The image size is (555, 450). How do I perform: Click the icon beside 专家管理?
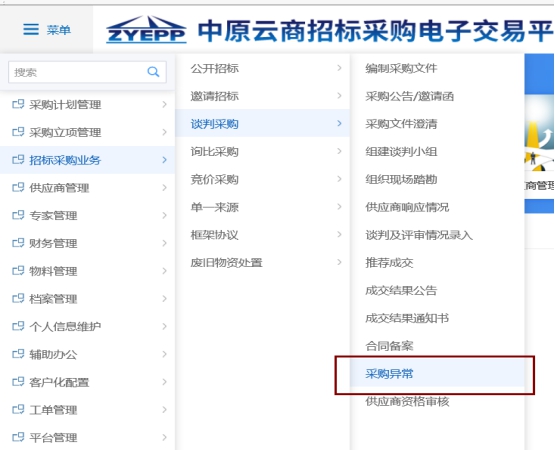tap(18, 215)
